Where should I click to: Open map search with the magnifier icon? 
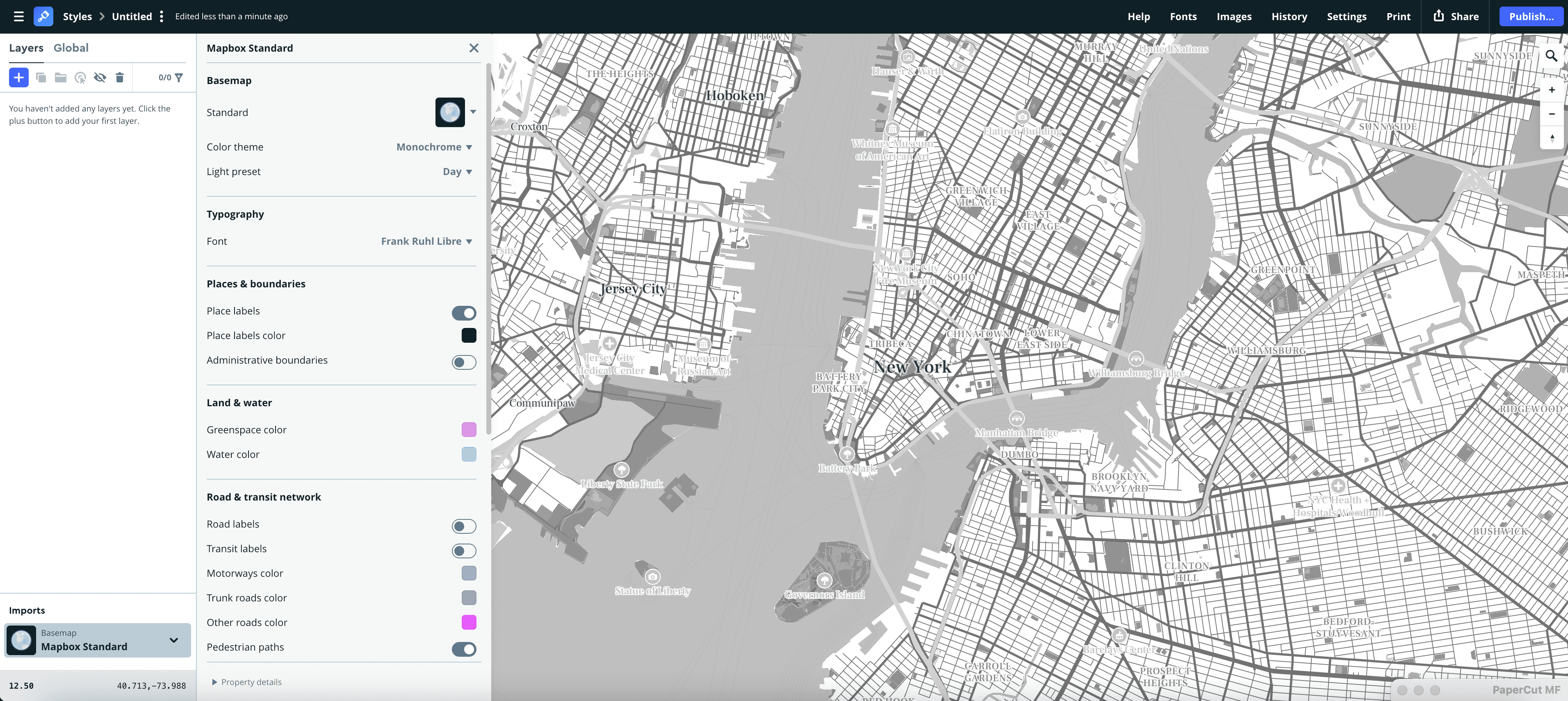click(1552, 55)
